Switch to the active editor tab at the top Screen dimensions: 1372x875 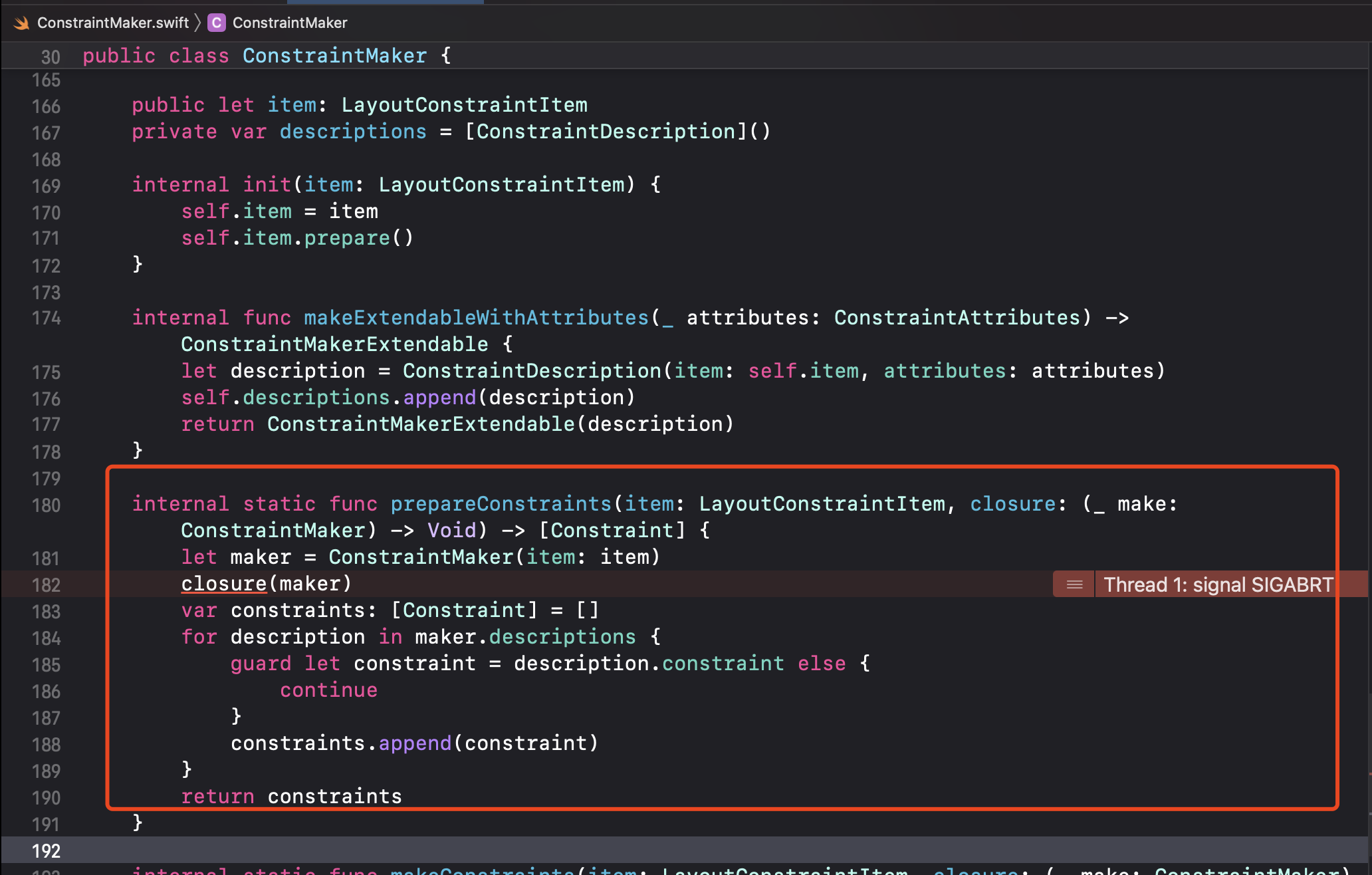pyautogui.click(x=386, y=3)
